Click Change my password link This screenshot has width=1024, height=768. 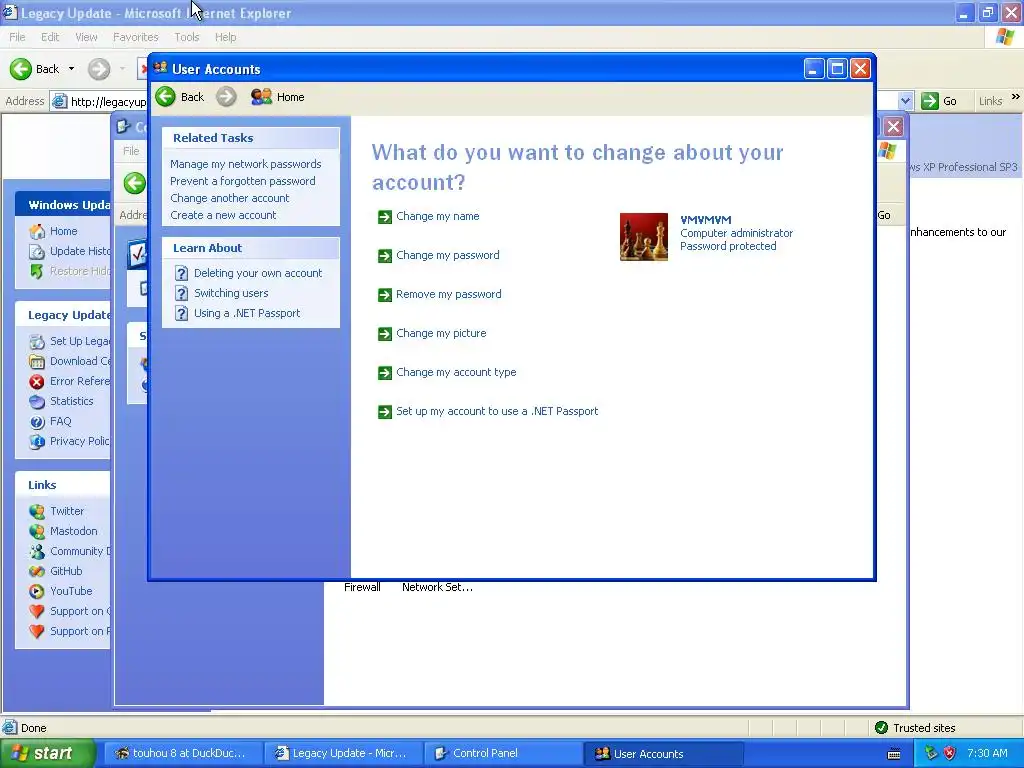(x=448, y=255)
